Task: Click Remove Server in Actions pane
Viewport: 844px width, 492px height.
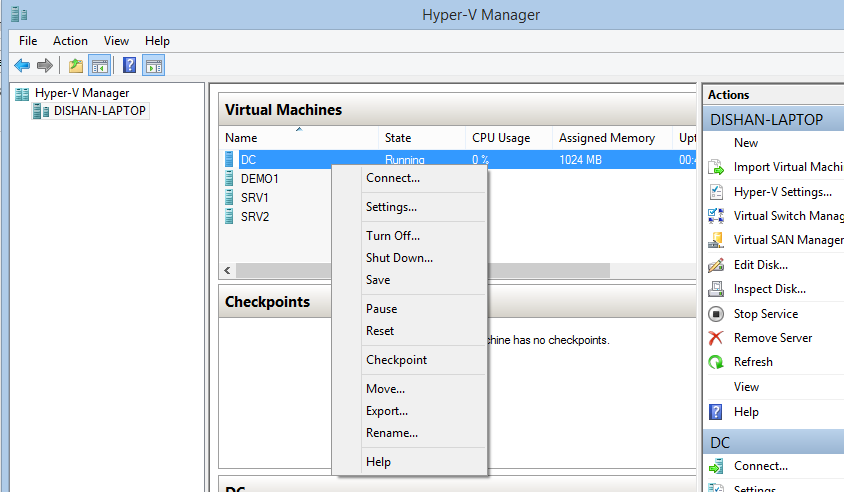Action: click(x=773, y=338)
